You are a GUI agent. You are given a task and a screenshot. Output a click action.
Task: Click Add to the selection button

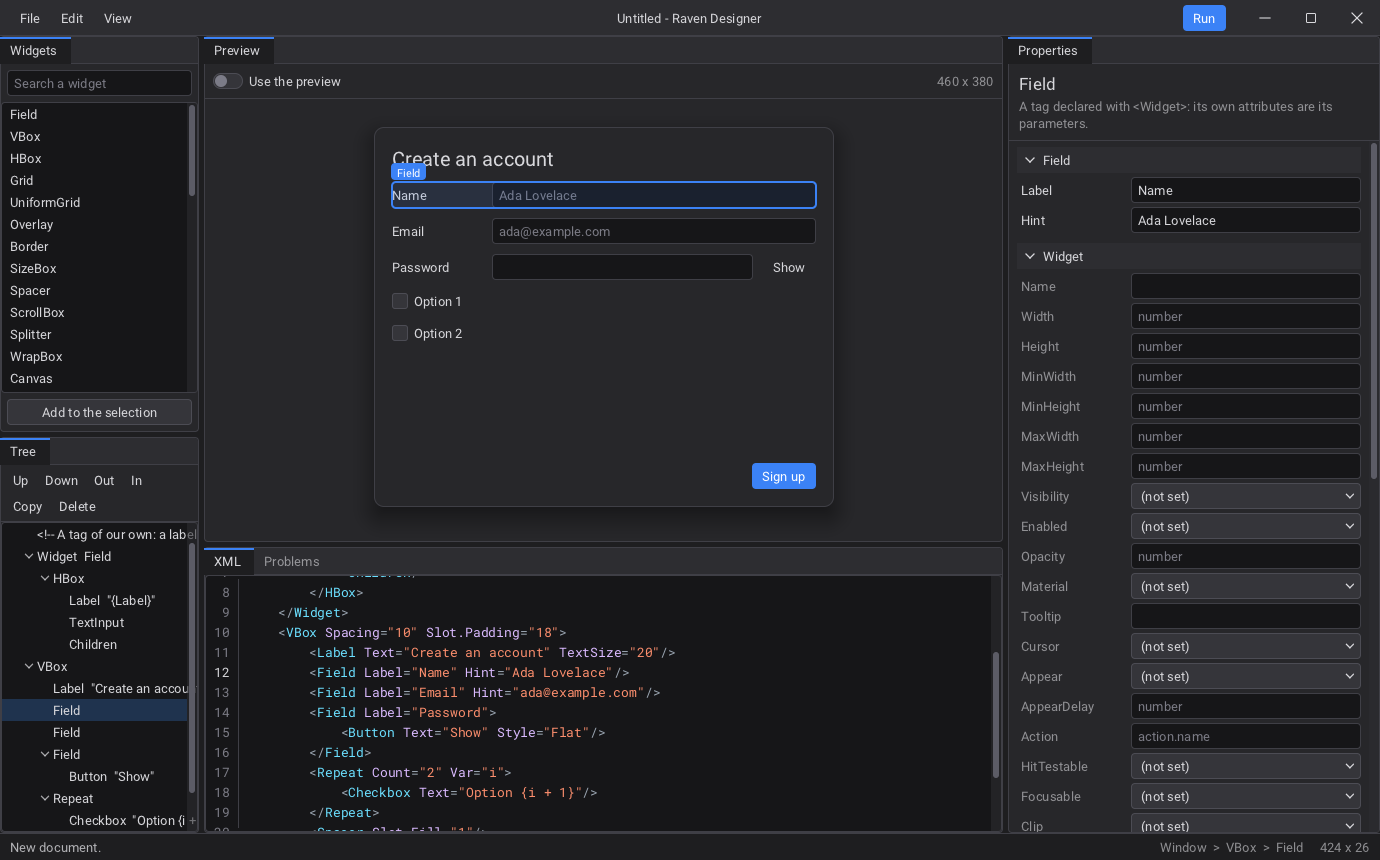[x=99, y=412]
